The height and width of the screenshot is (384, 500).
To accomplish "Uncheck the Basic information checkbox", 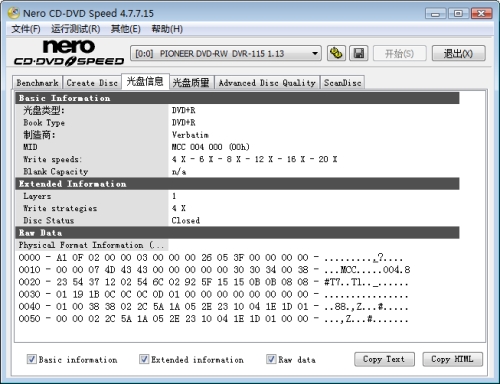I will point(32,359).
